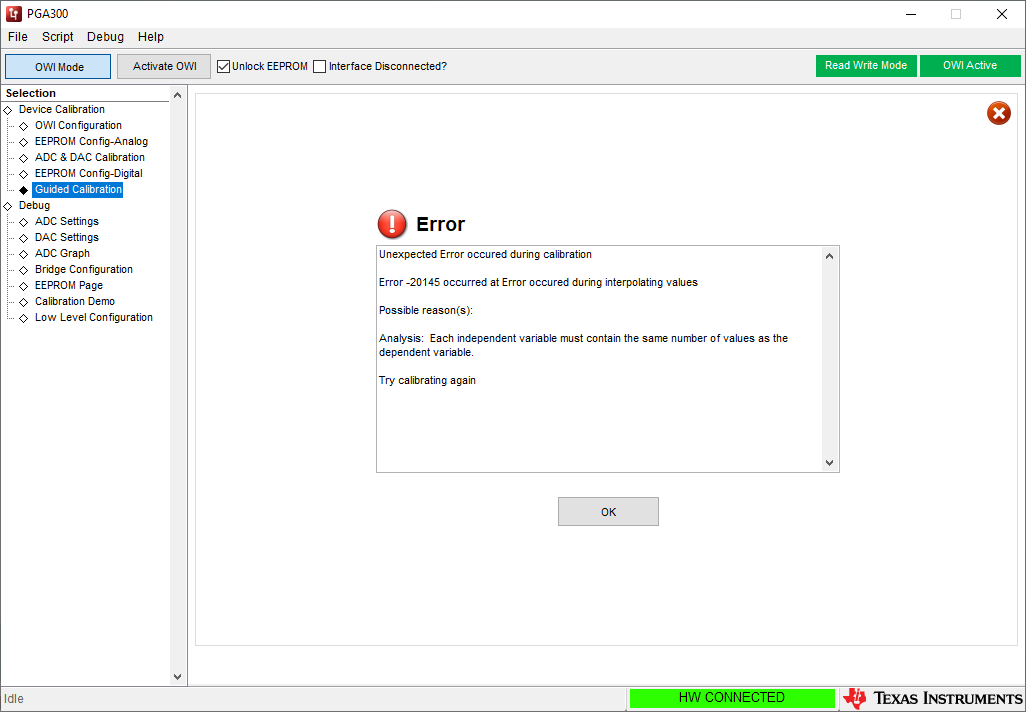Click the diamond icon beside Calibration Demo
The image size is (1026, 712).
[x=24, y=302]
